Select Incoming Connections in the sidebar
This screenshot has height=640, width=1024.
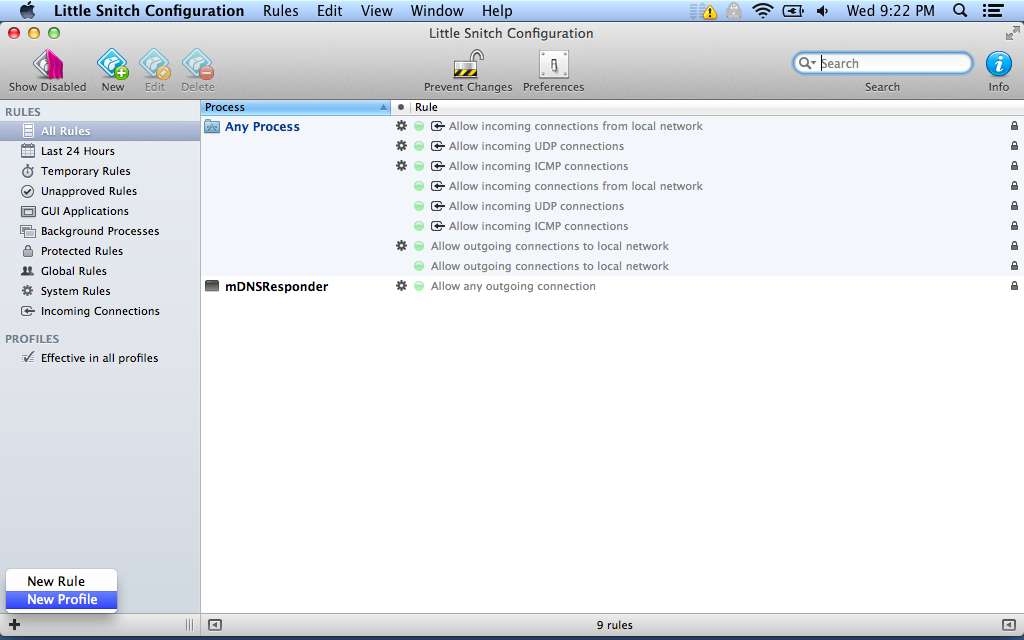(x=100, y=312)
